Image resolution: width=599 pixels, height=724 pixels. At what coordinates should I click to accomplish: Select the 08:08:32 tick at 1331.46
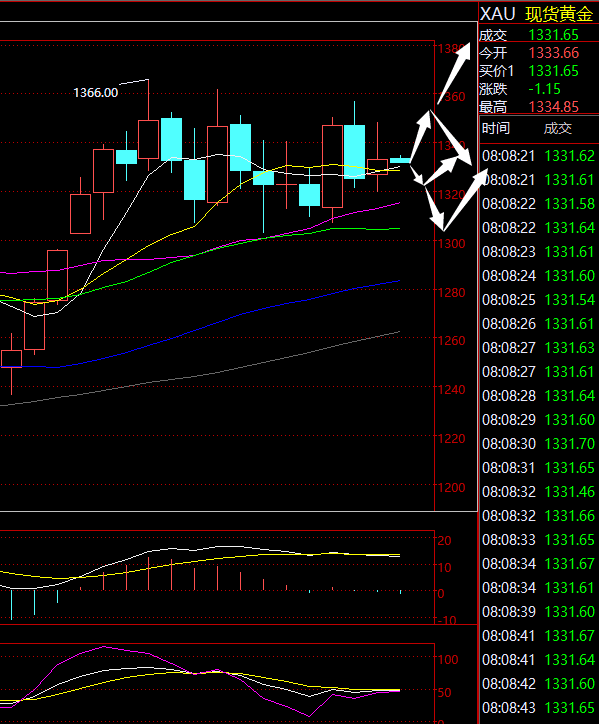point(538,492)
